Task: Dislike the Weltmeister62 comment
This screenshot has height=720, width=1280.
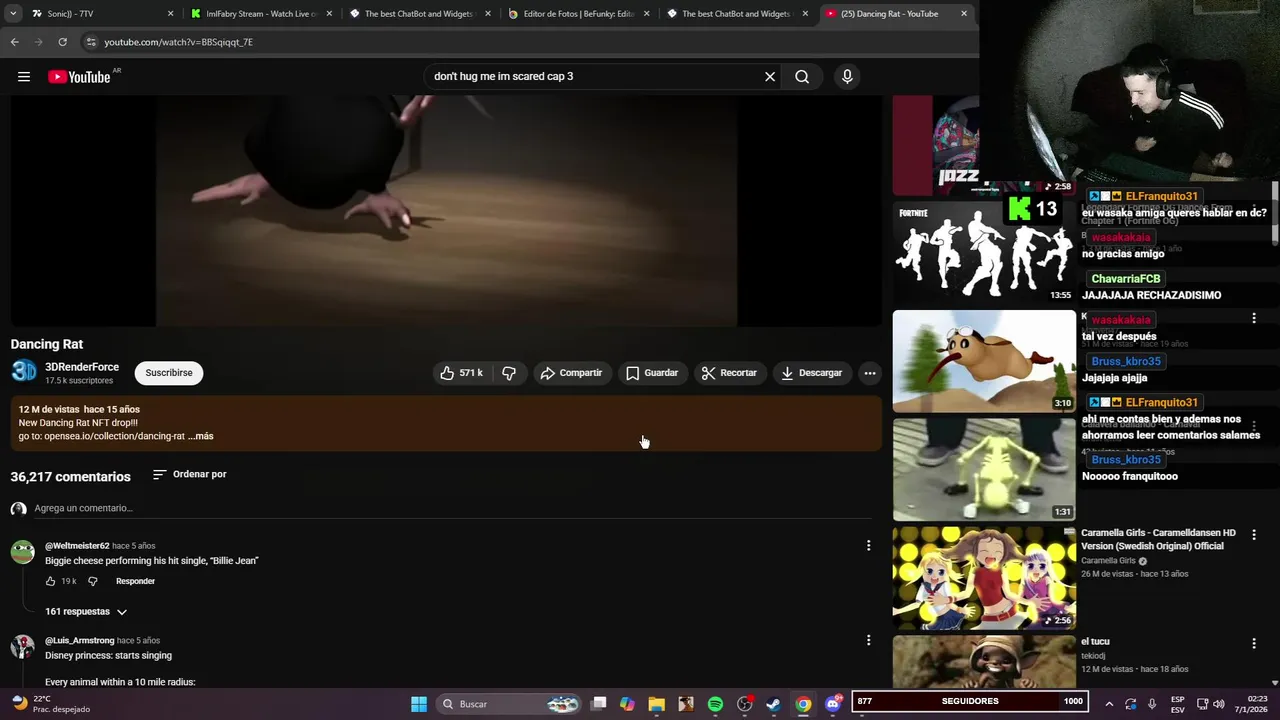Action: [x=93, y=581]
